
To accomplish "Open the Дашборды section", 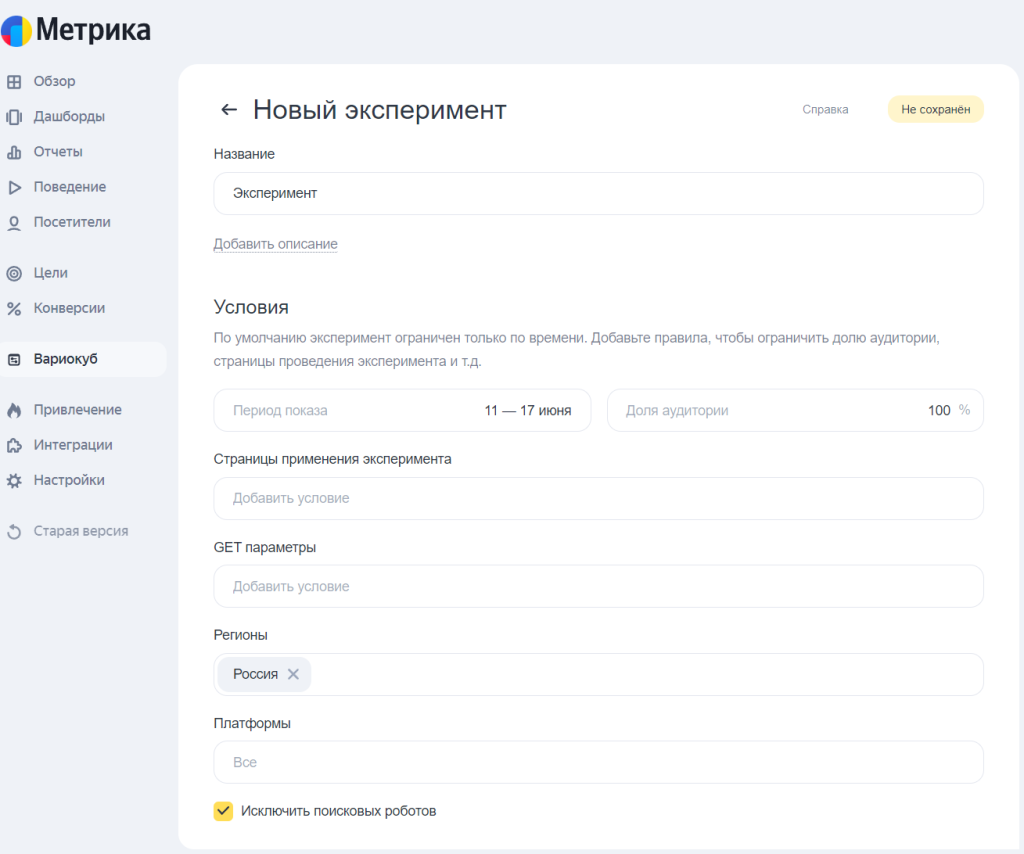I will click(x=69, y=117).
